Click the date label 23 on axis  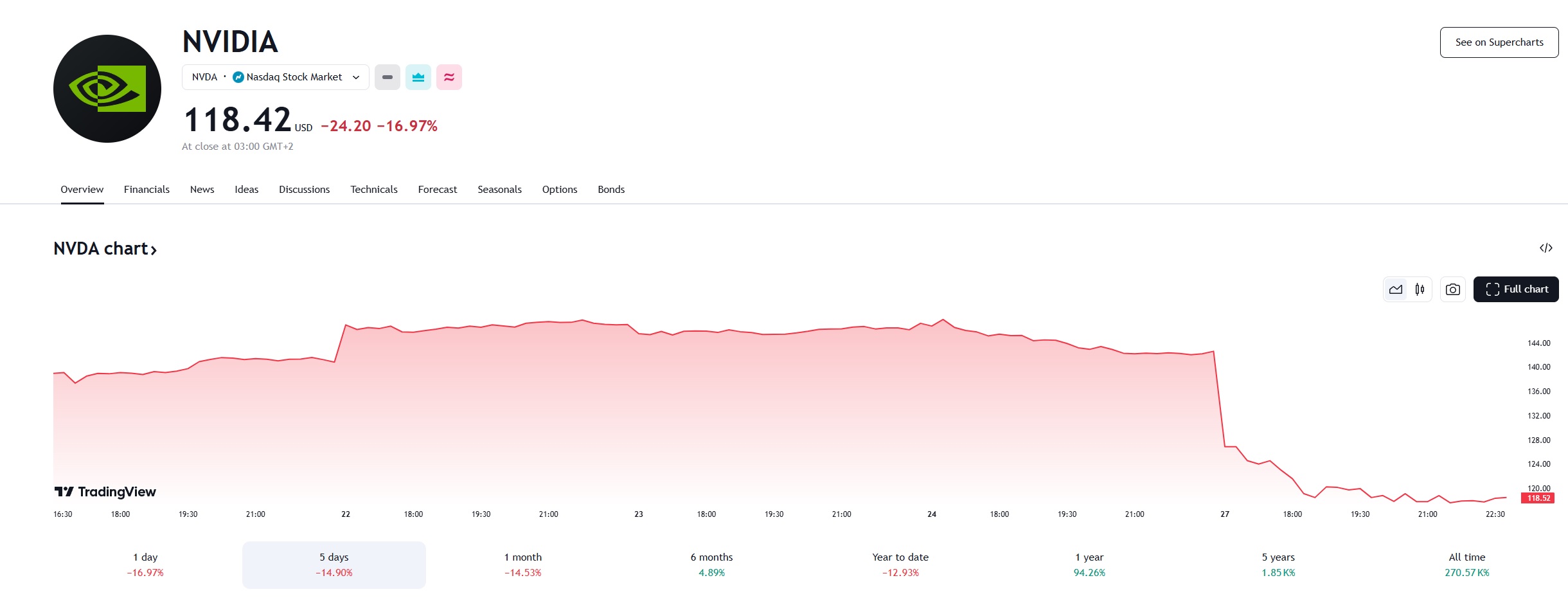[639, 514]
